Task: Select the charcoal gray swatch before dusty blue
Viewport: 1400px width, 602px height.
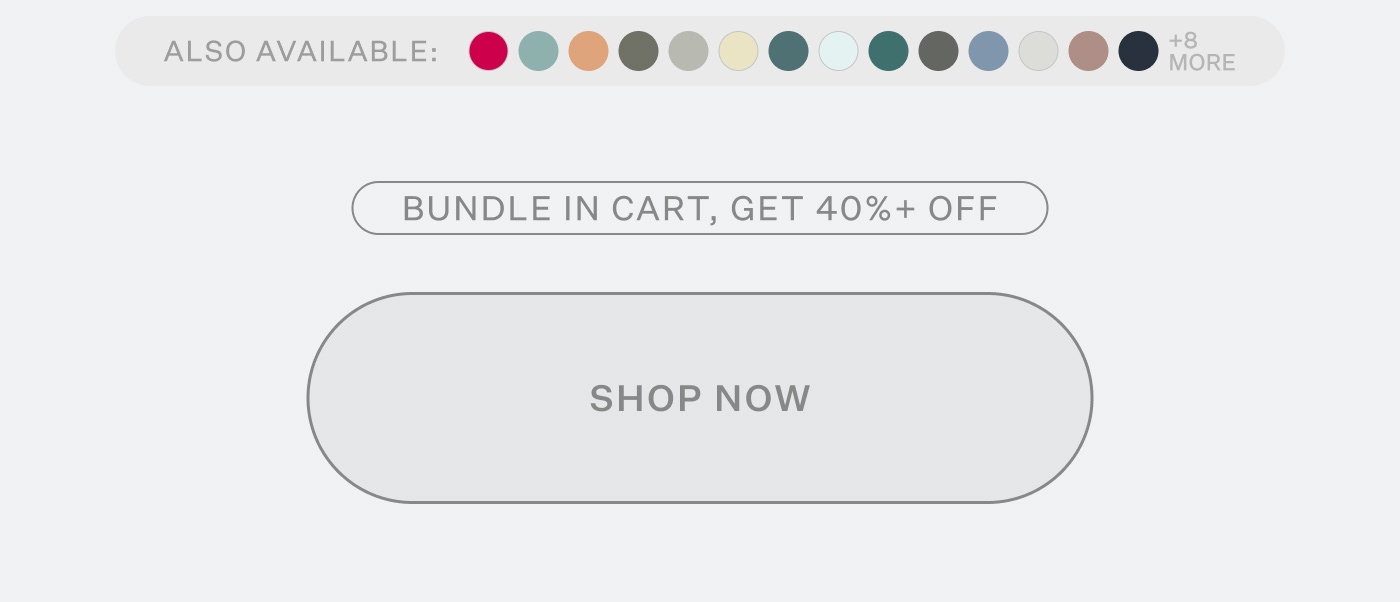Action: [x=938, y=51]
